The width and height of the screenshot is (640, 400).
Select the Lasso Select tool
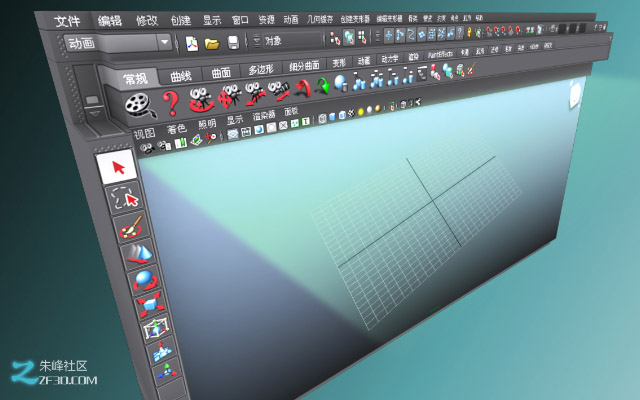click(x=124, y=198)
